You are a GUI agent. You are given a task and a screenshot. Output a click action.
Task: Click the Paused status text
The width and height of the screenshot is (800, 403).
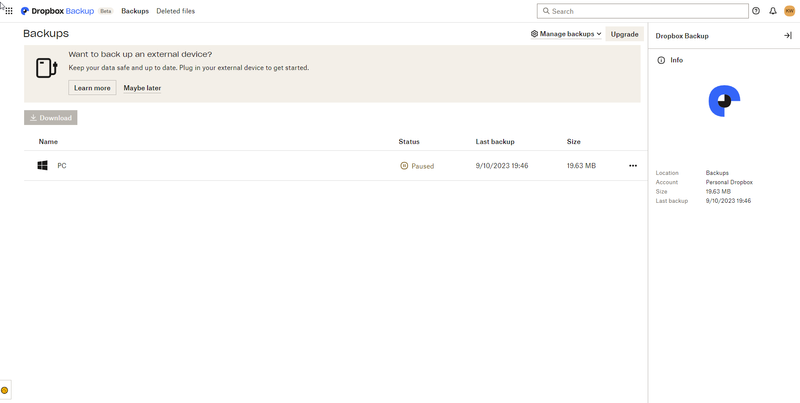click(x=422, y=166)
